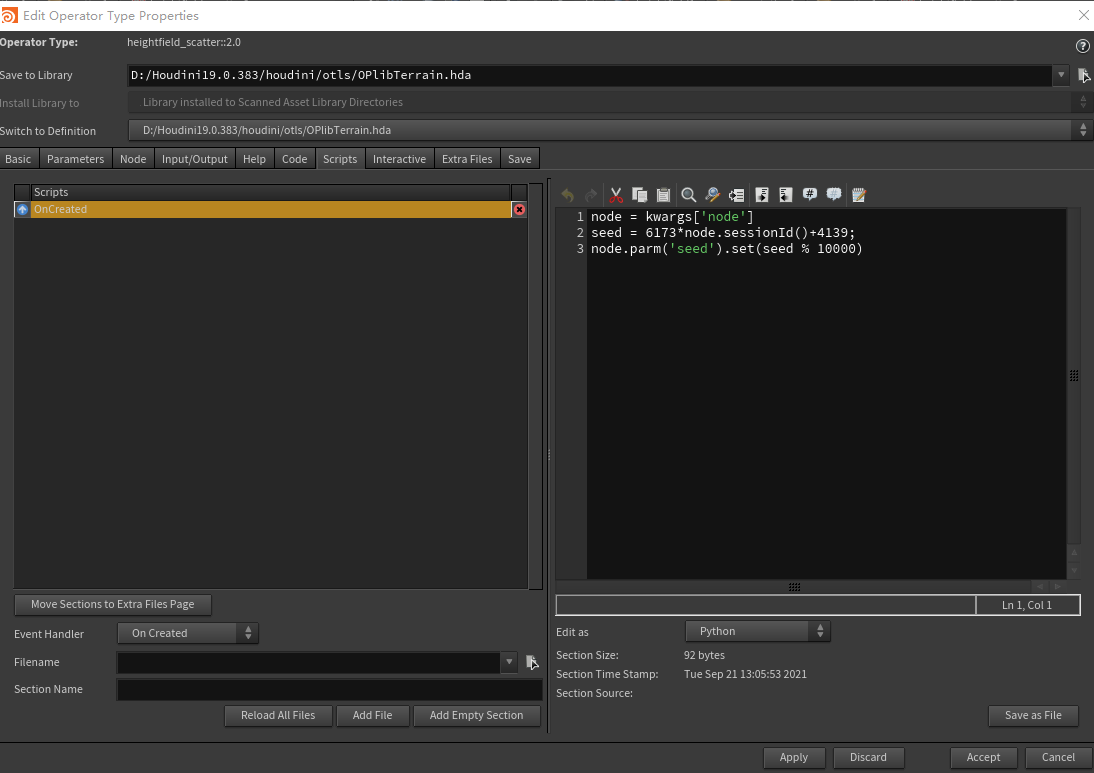Switch to the Extra Files tab

(x=467, y=159)
